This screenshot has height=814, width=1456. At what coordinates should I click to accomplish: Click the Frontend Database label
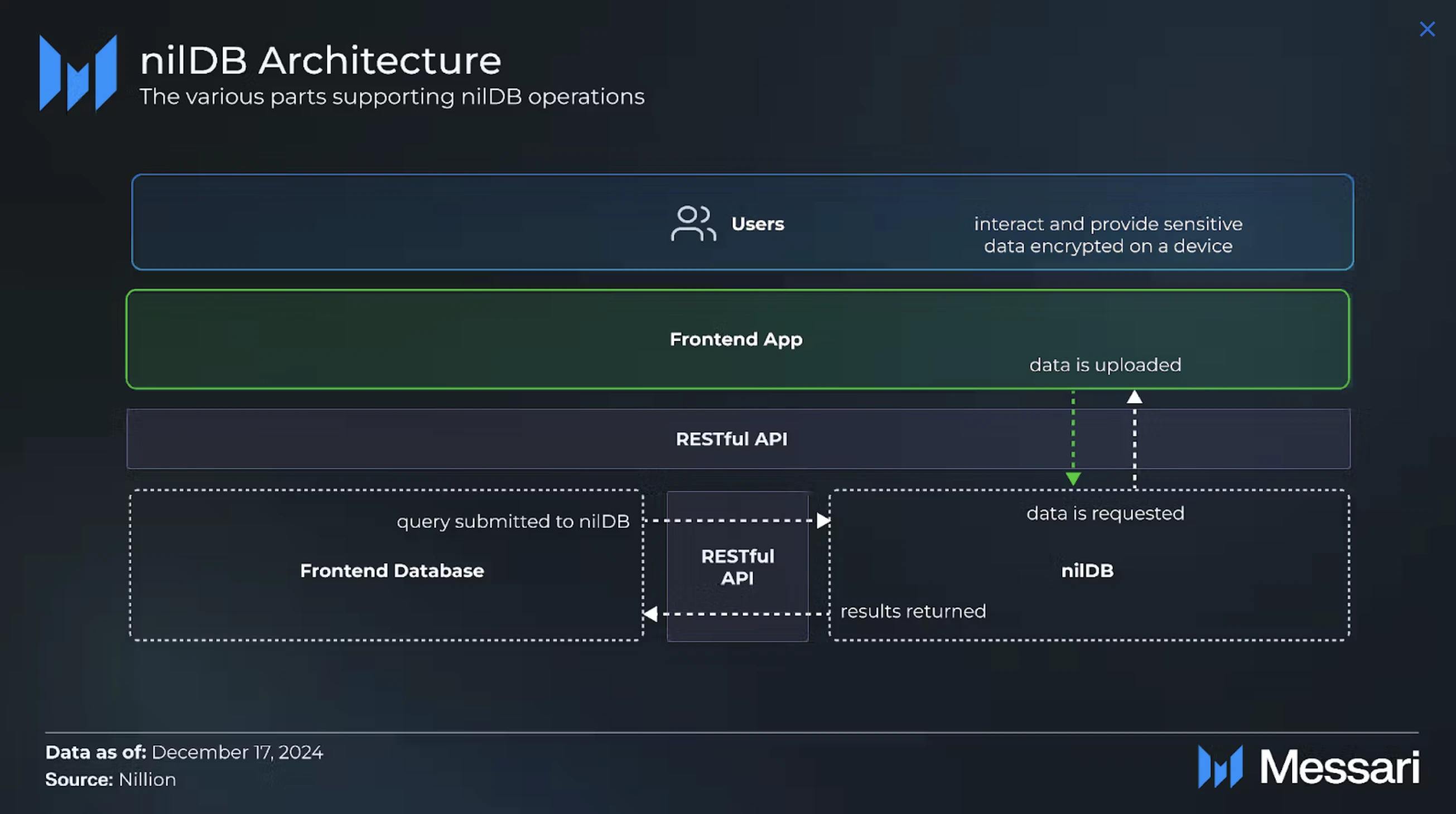[392, 570]
